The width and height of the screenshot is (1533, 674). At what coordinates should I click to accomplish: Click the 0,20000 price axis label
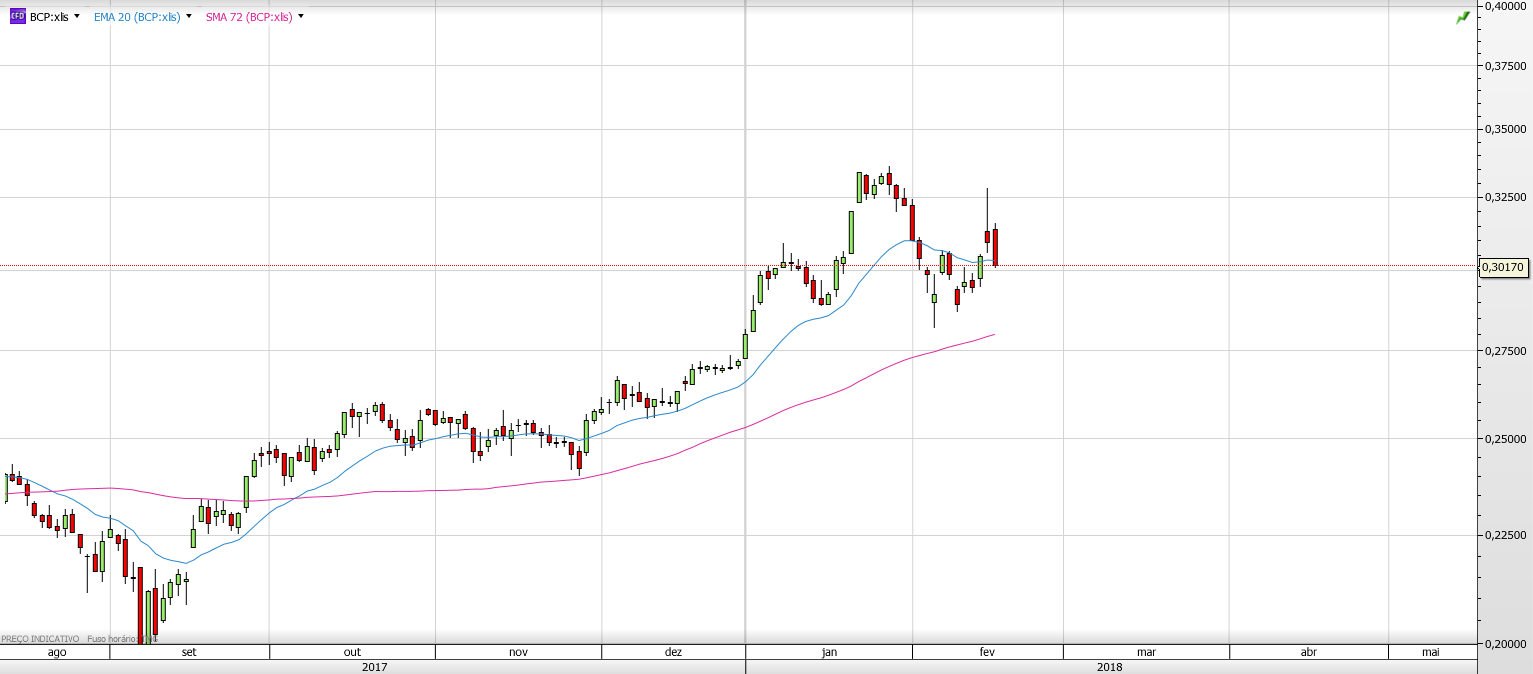(1505, 643)
